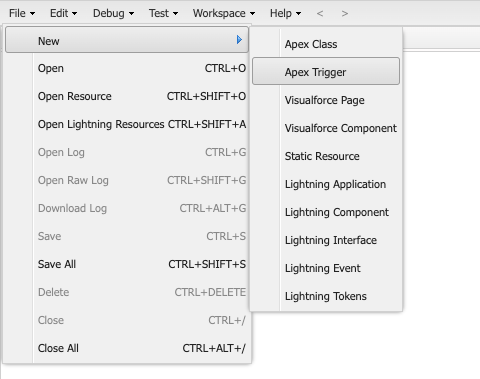Choose Open Log
The image size is (480, 379).
click(x=127, y=152)
